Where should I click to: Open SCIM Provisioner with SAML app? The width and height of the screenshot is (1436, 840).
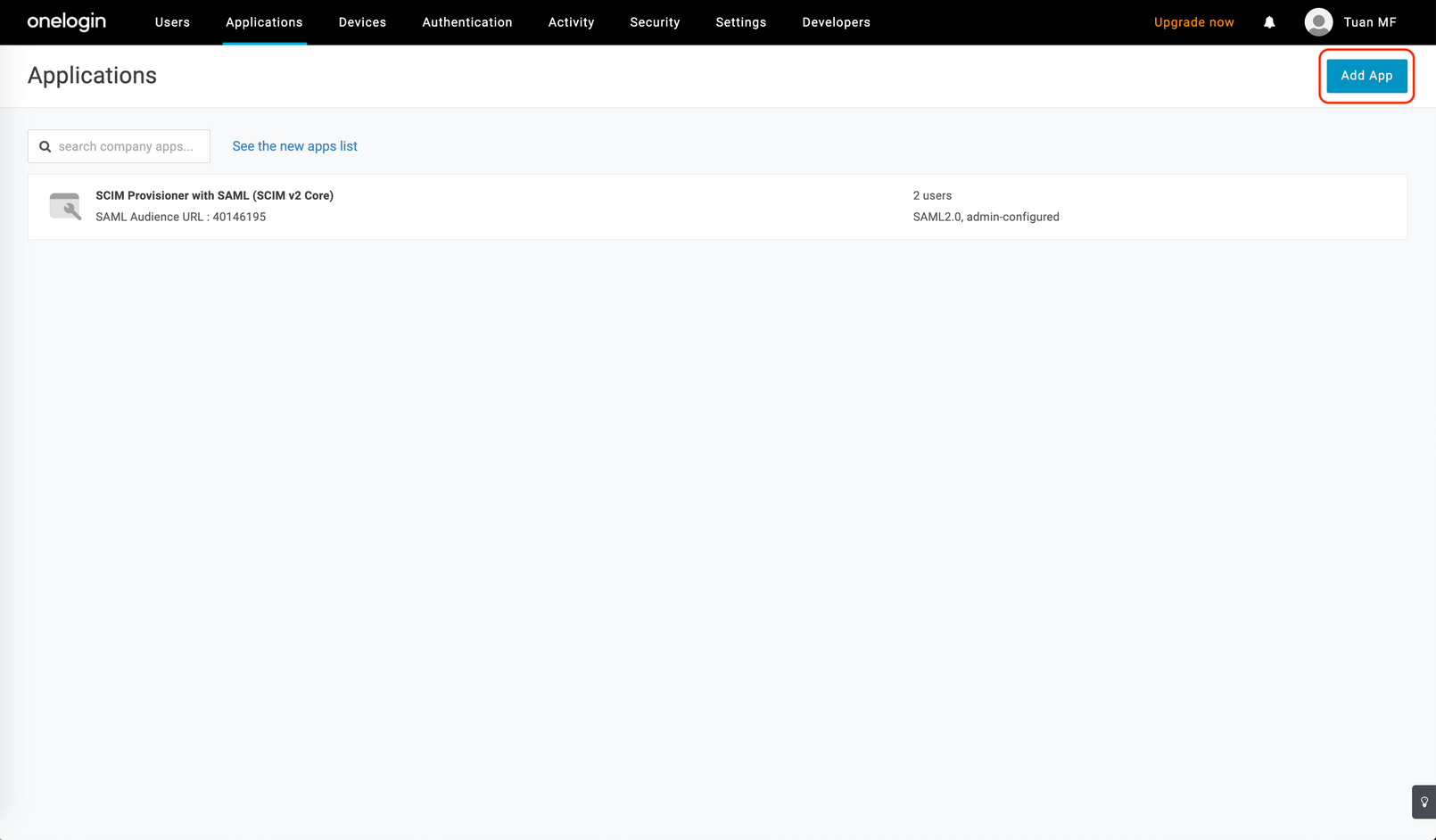[x=214, y=195]
